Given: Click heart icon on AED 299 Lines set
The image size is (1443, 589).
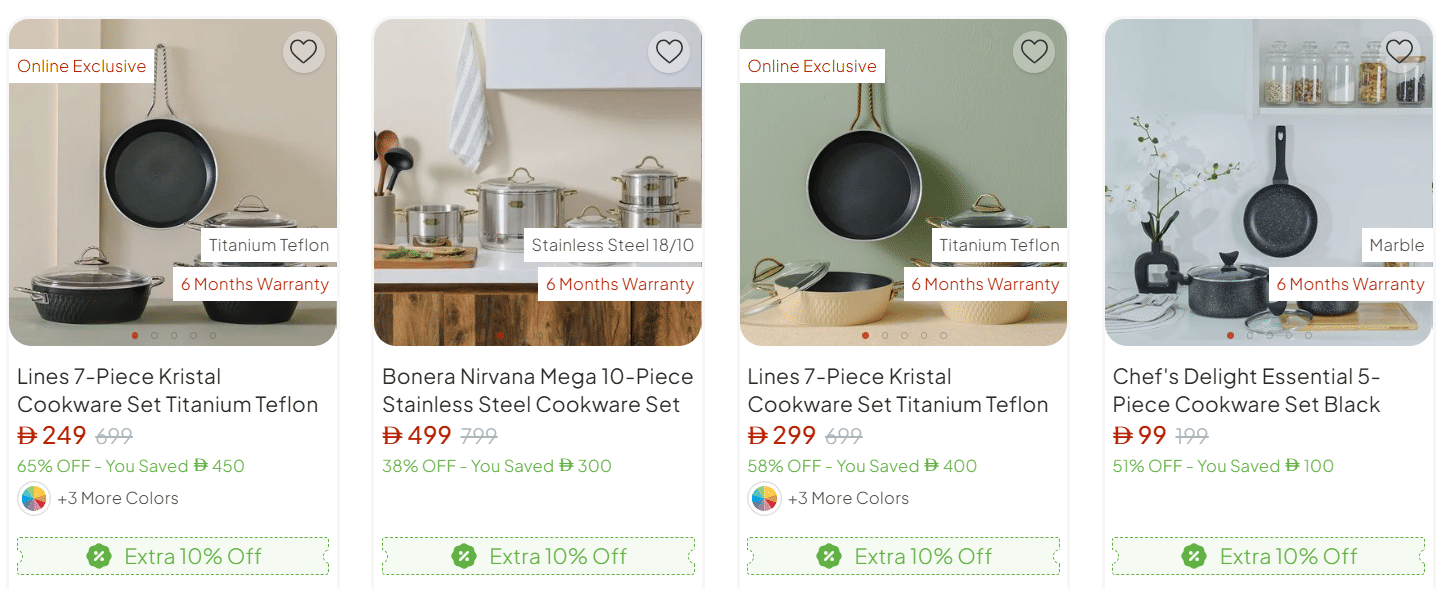Looking at the screenshot, I should coord(1034,51).
